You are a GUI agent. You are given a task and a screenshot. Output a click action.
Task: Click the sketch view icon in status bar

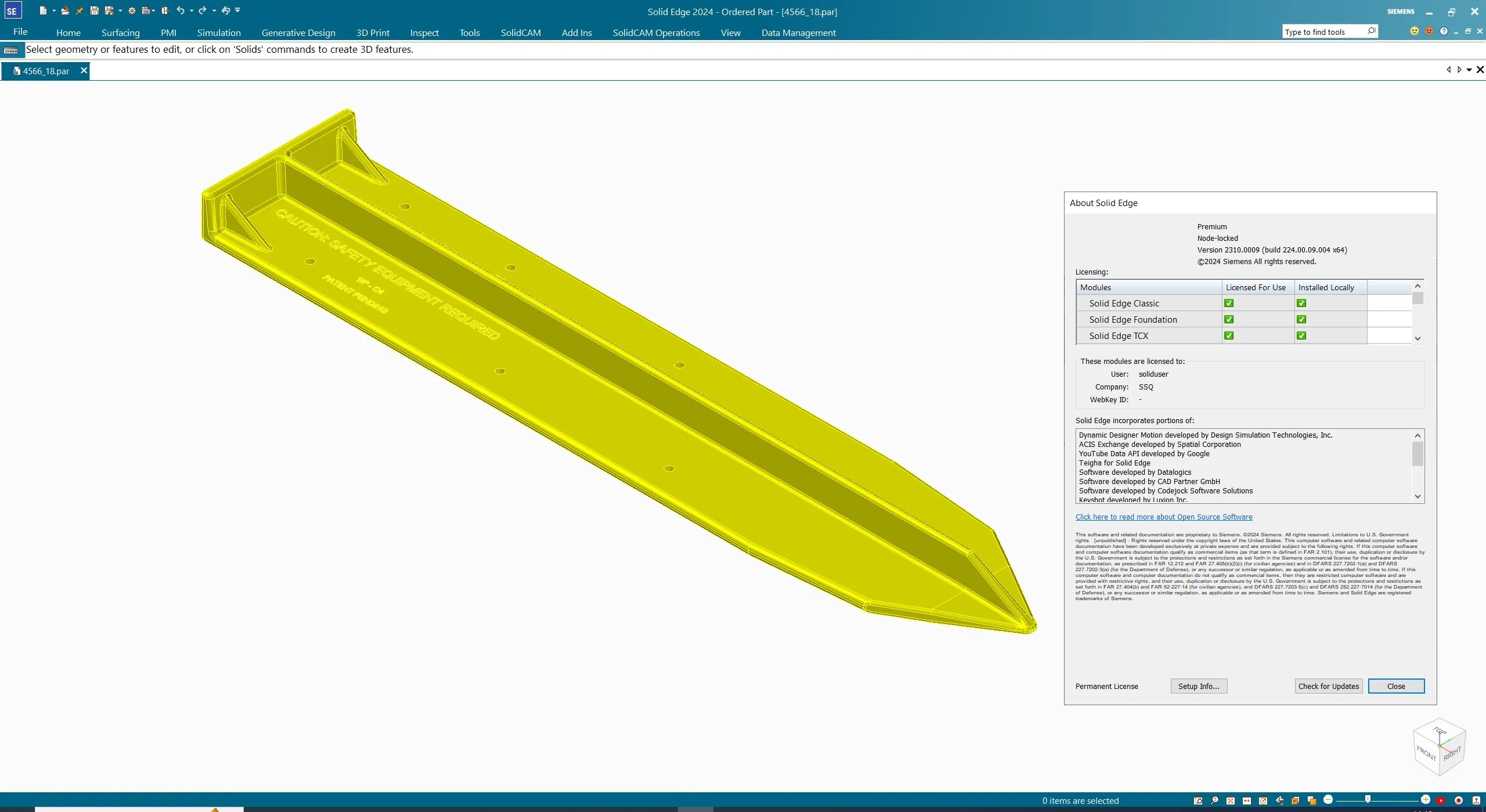point(1279,801)
